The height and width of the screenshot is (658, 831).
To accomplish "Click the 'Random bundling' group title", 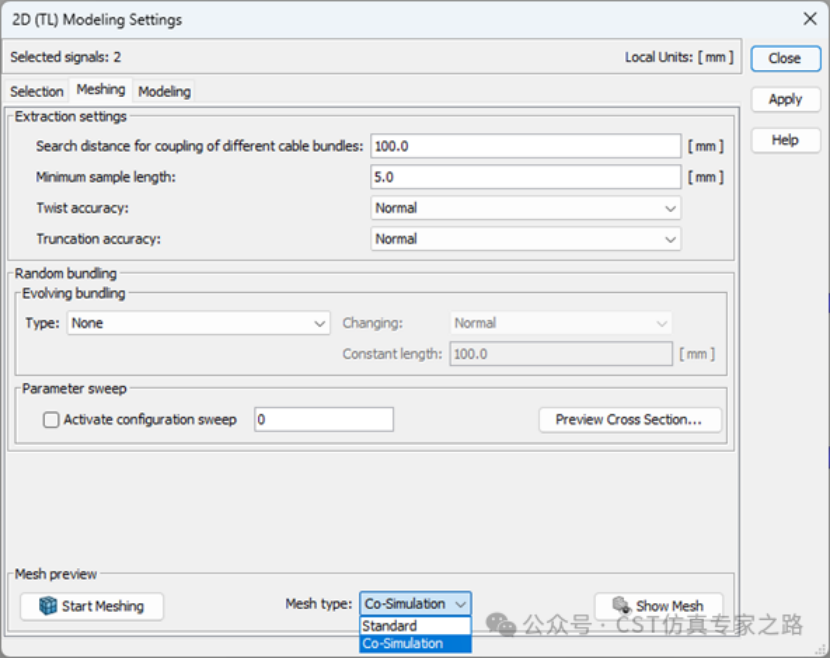I will [65, 273].
